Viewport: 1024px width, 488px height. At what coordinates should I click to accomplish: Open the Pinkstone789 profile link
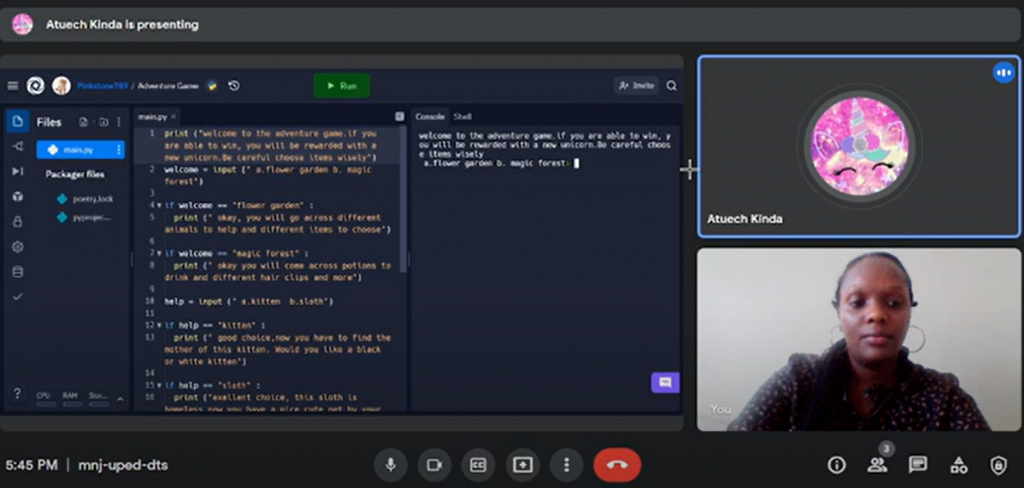(x=102, y=86)
